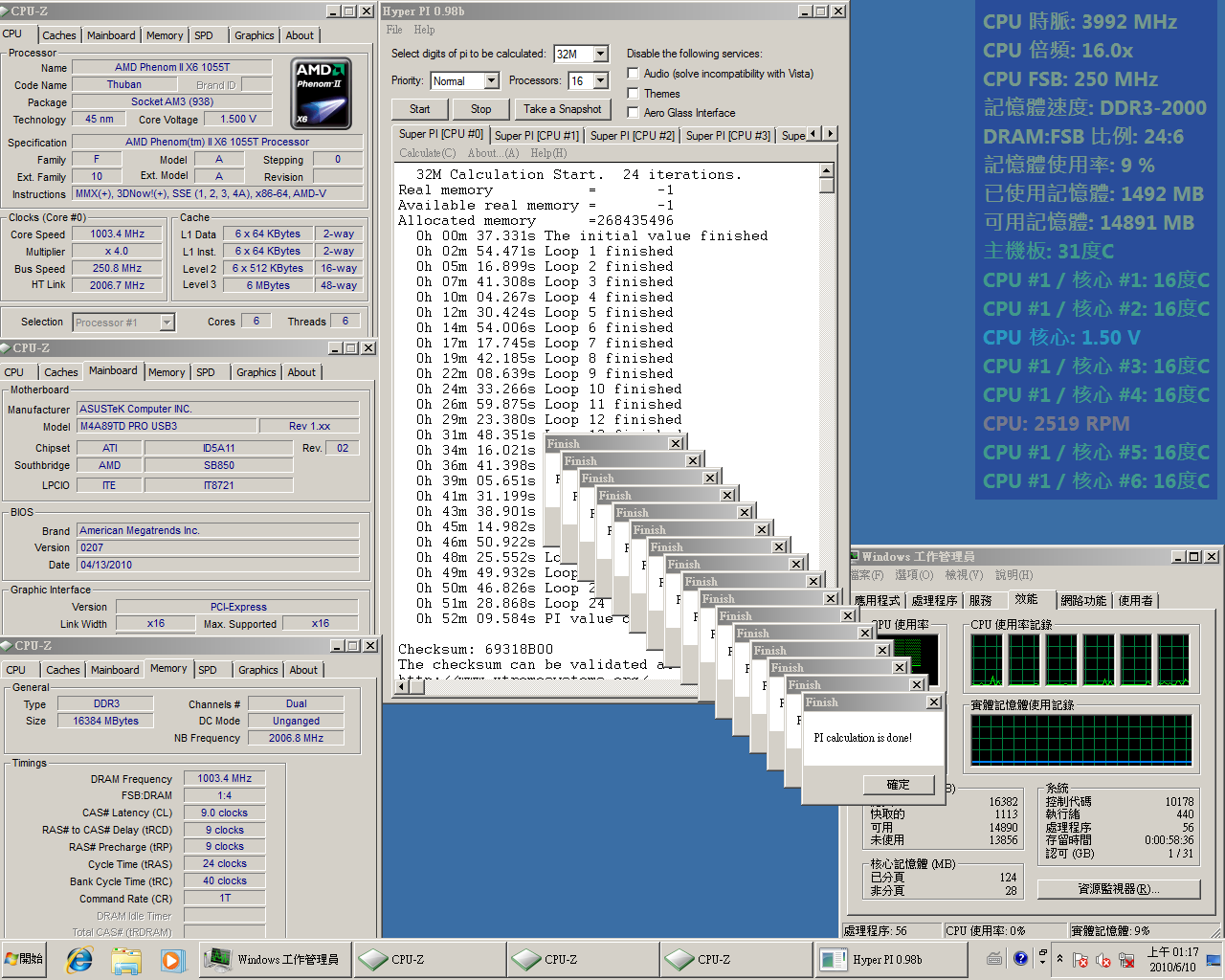Open Task Manager 檢視(V) menu
This screenshot has width=1225, height=980.
964,575
